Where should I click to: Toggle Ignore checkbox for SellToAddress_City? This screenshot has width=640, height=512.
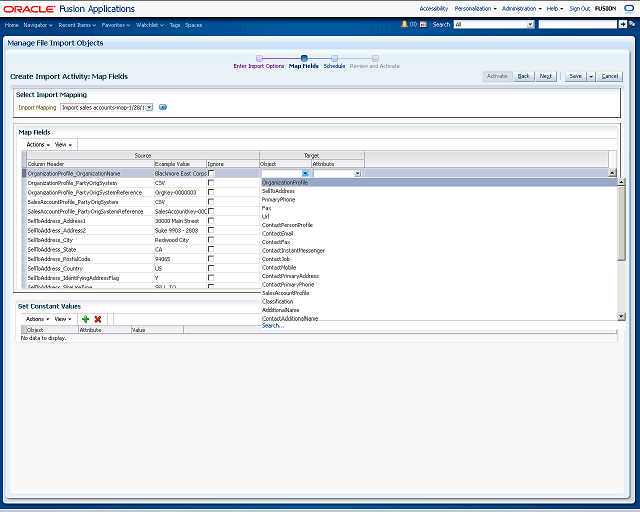pos(211,240)
